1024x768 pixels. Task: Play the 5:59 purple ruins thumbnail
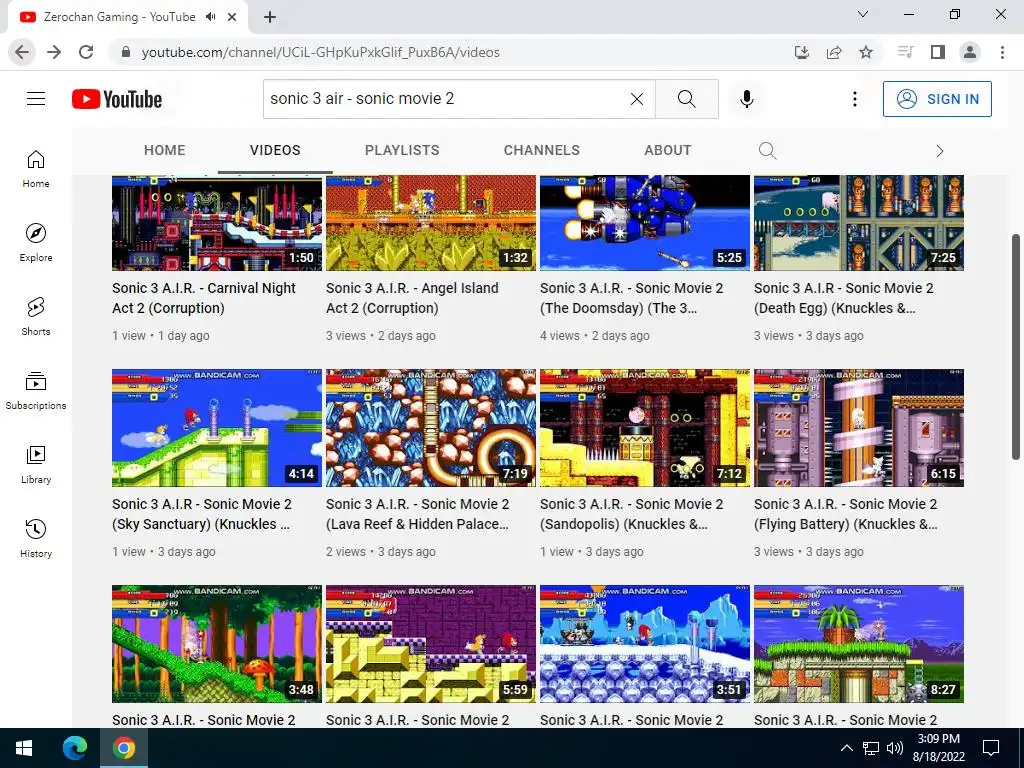tap(431, 644)
